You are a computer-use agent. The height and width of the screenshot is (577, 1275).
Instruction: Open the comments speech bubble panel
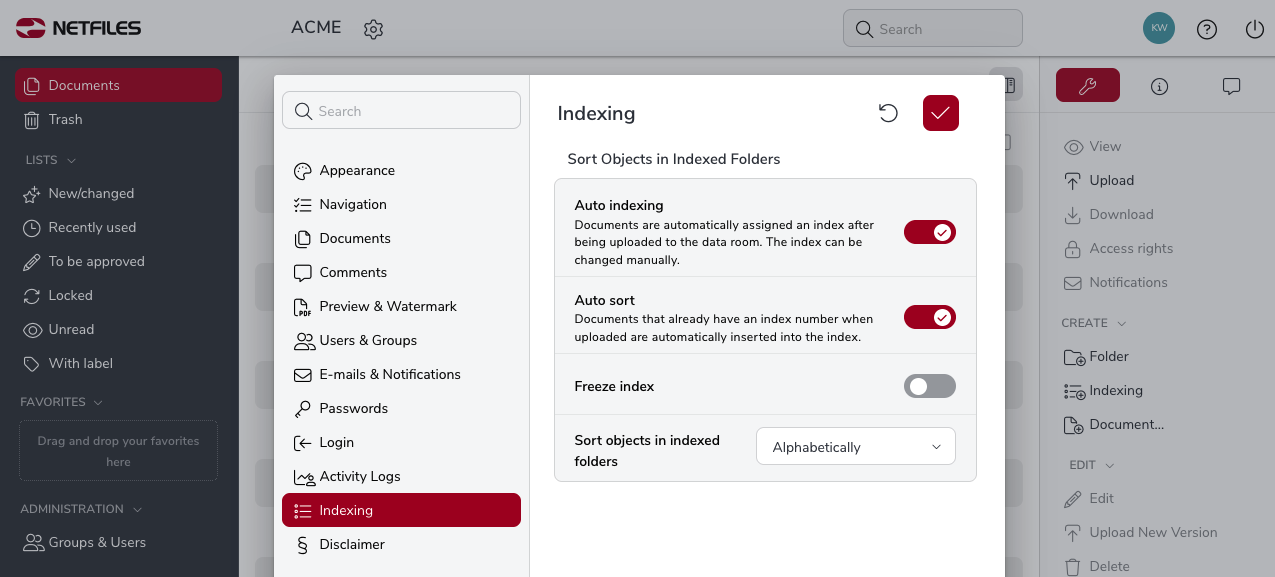coord(1232,86)
